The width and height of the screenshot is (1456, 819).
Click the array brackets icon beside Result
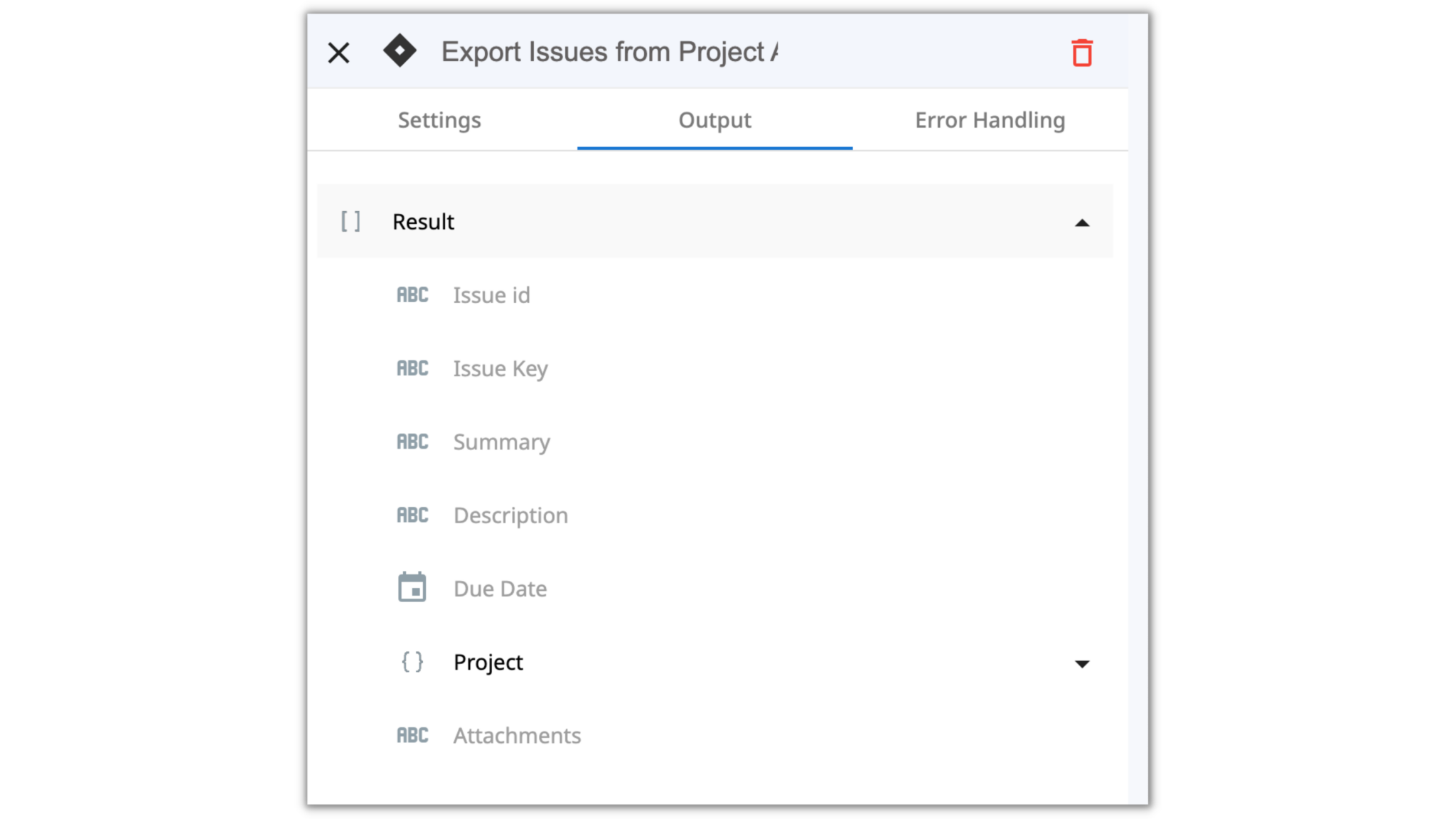click(350, 221)
